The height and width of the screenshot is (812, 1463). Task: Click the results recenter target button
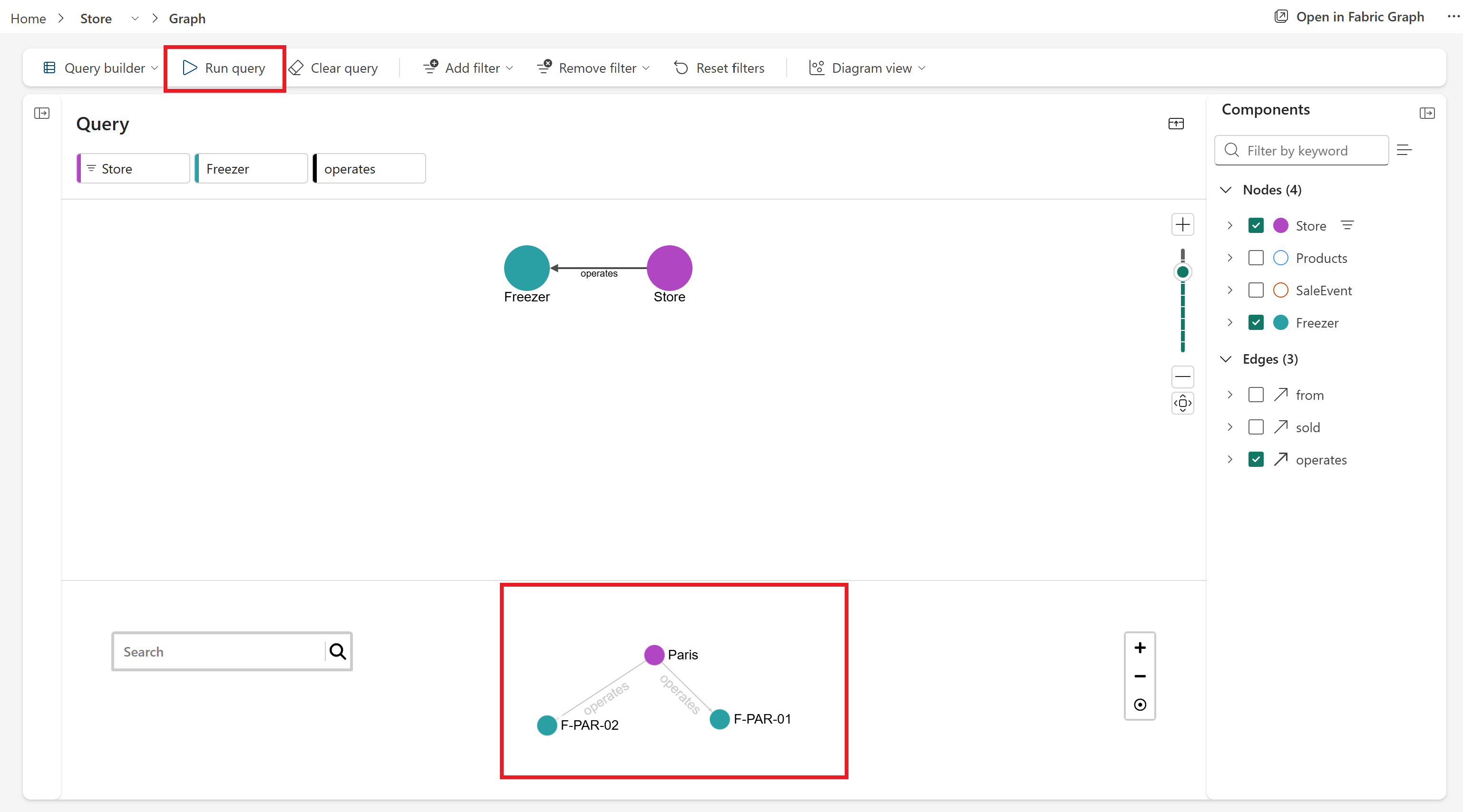[x=1140, y=705]
